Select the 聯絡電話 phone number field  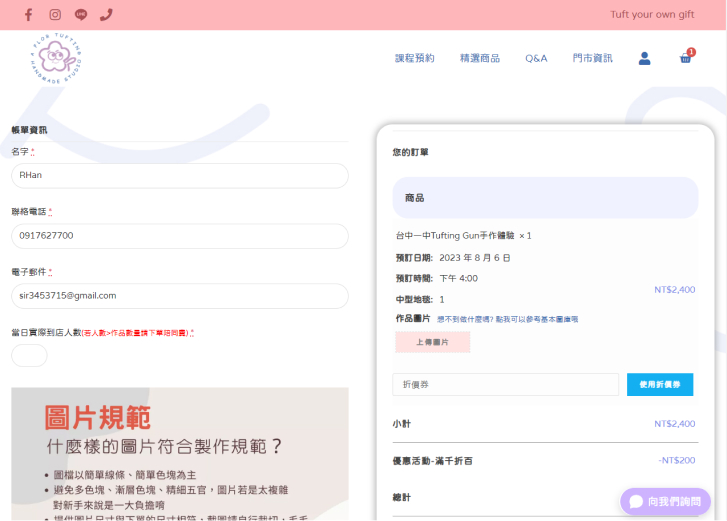click(x=180, y=236)
